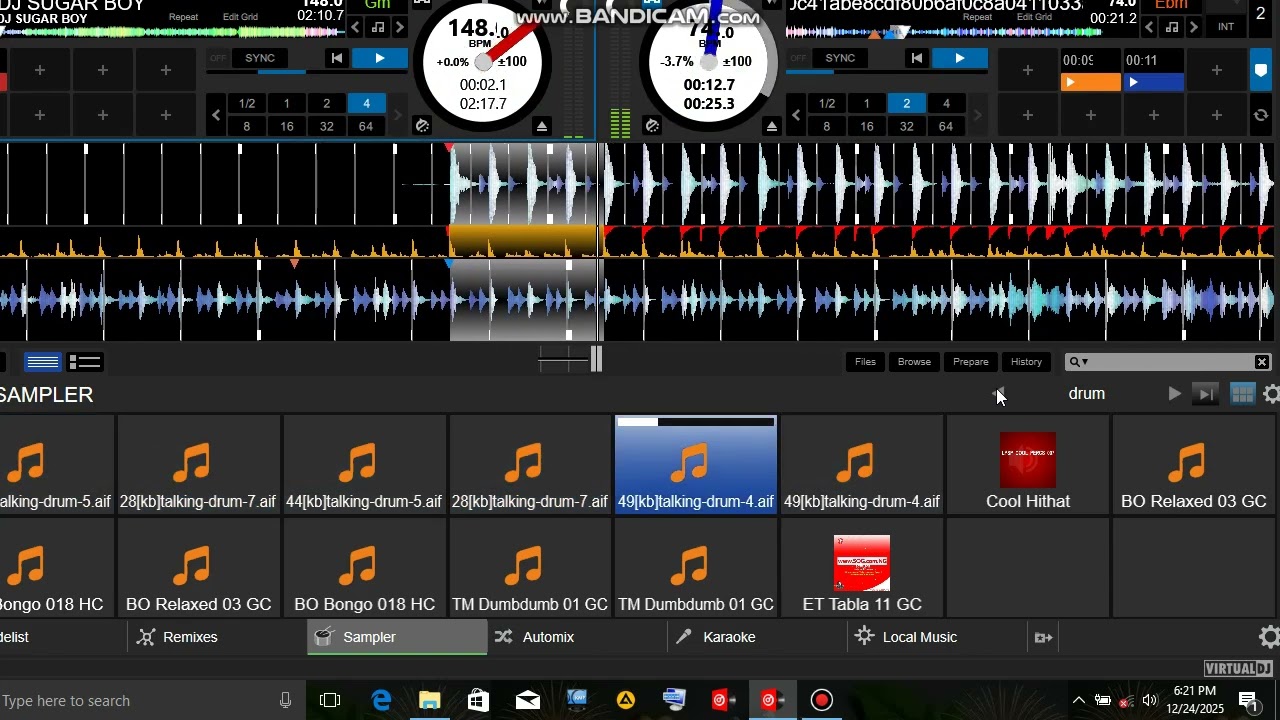Screen dimensions: 1280x720
Task: Open the drum sampler bank selector
Action: click(1086, 394)
